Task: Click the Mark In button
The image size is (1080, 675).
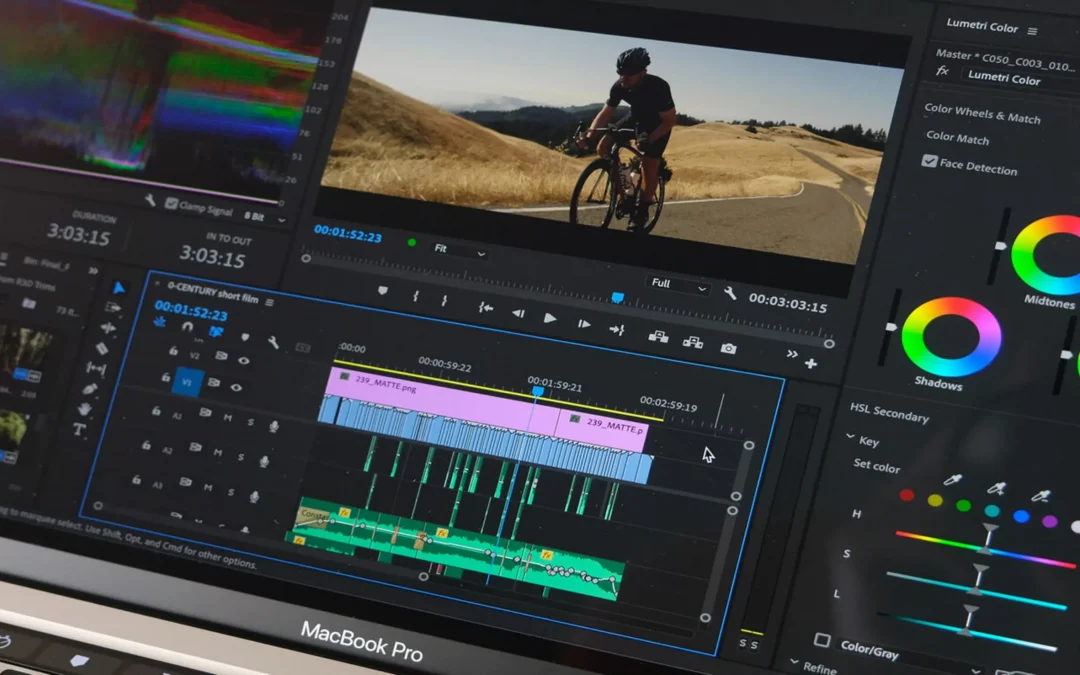Action: (415, 296)
